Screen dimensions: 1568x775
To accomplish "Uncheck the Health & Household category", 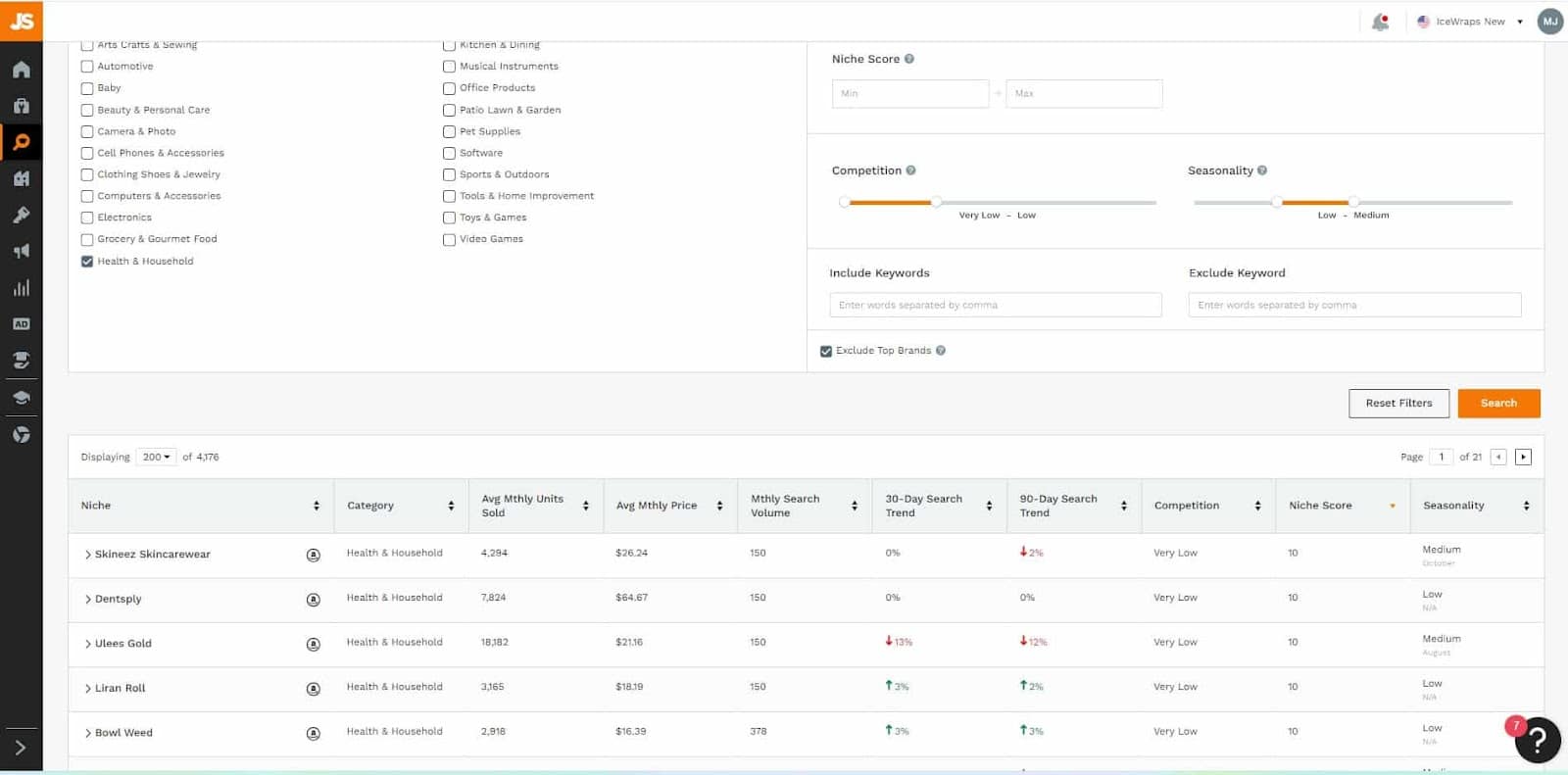I will click(87, 262).
